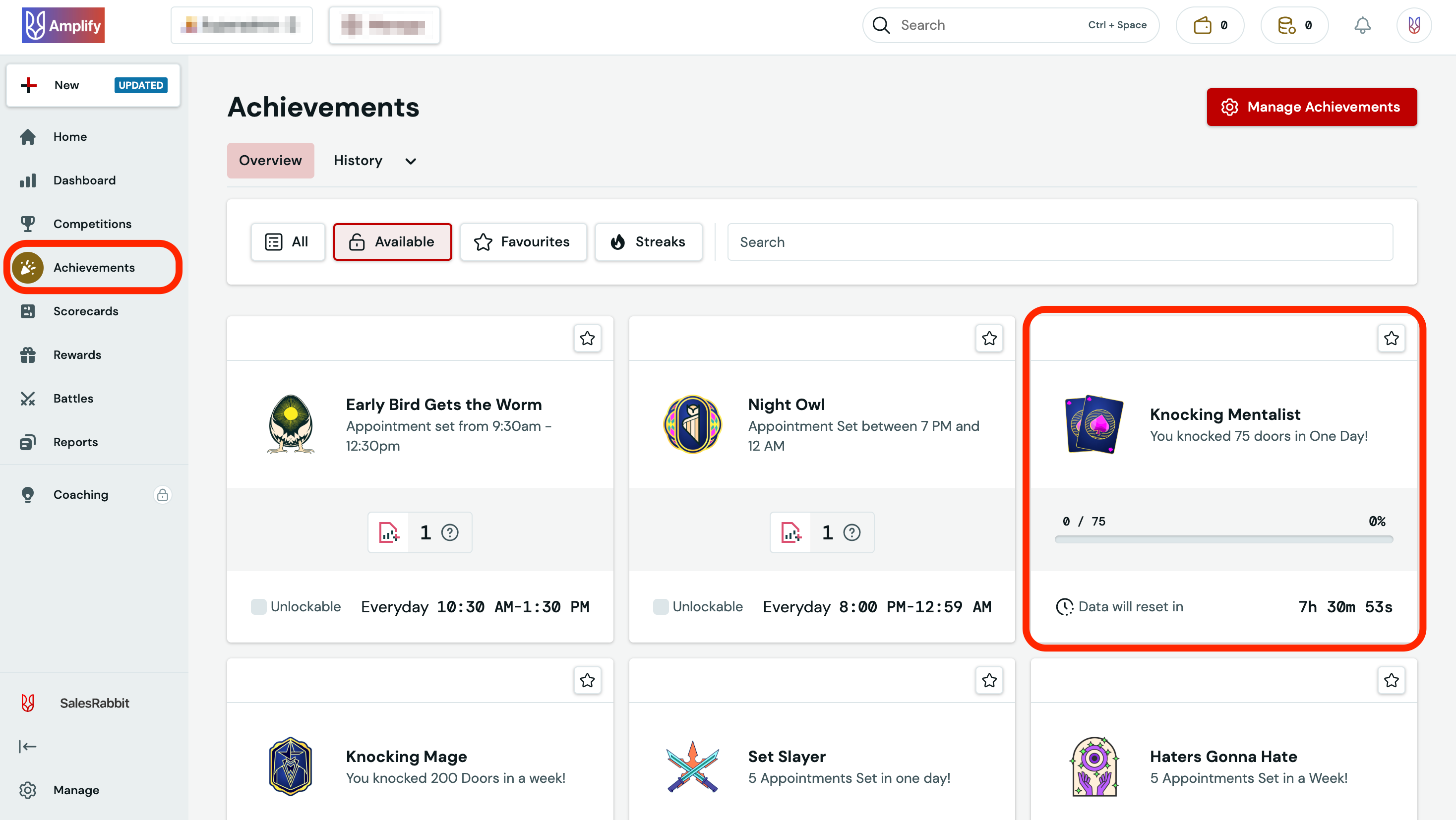Open the Scorecards panel
Viewport: 1456px width, 821px height.
click(x=85, y=311)
